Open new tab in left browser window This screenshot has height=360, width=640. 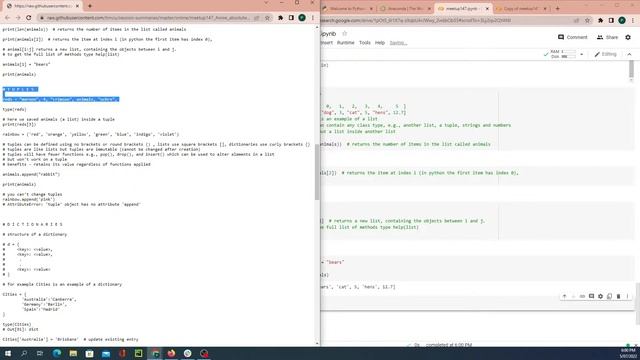tap(90, 6)
